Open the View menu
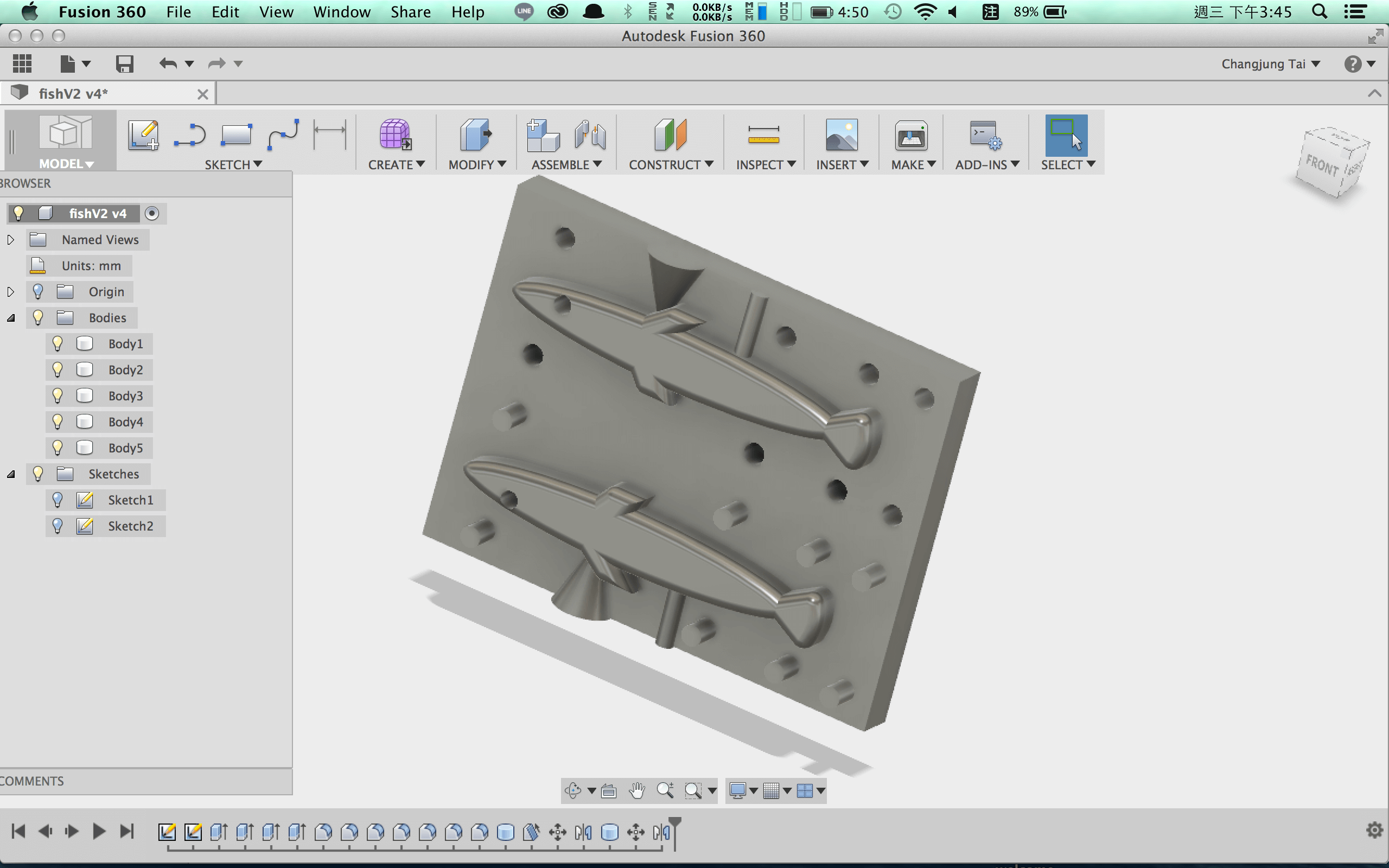1389x868 pixels. (x=276, y=11)
